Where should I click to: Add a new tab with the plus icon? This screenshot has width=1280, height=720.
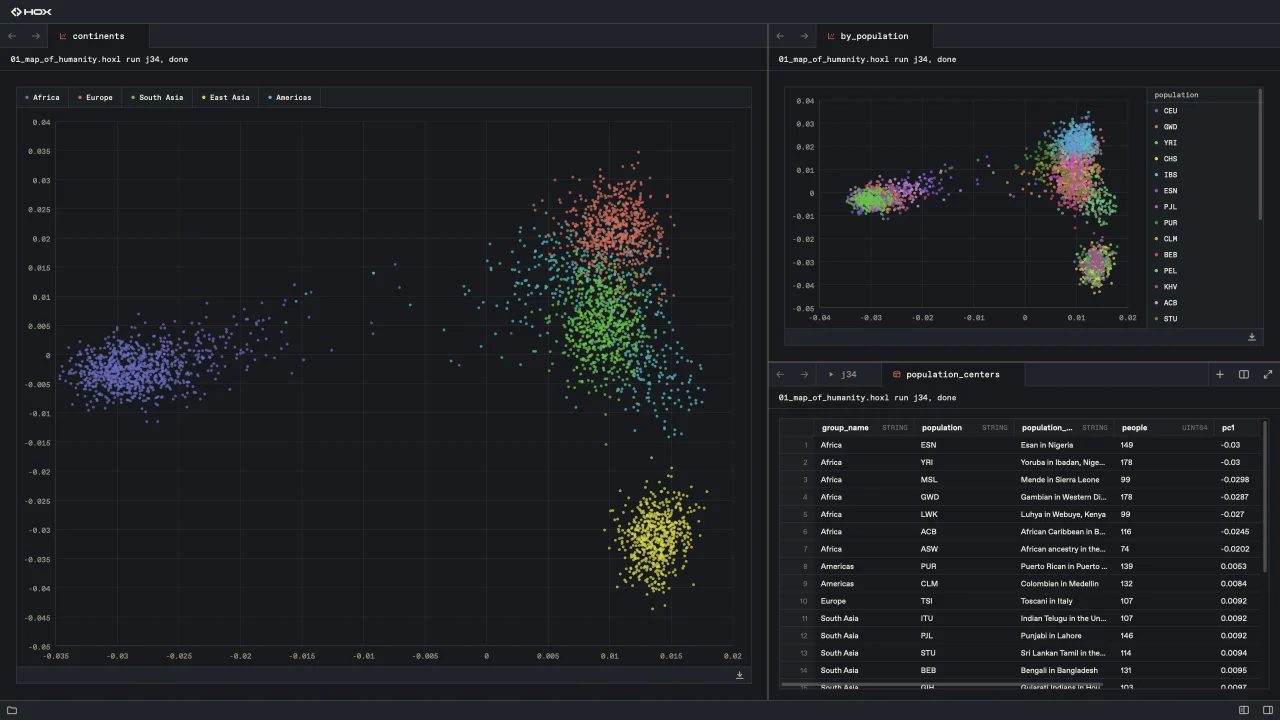click(1220, 374)
